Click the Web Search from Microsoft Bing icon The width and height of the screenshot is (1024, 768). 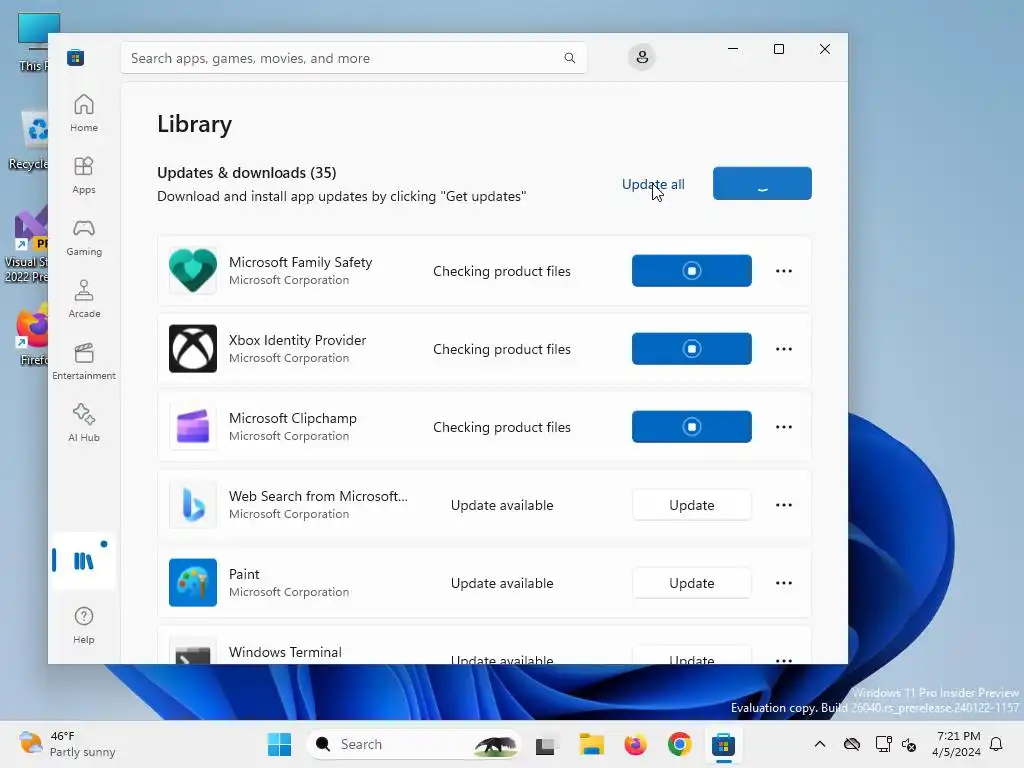coord(193,505)
